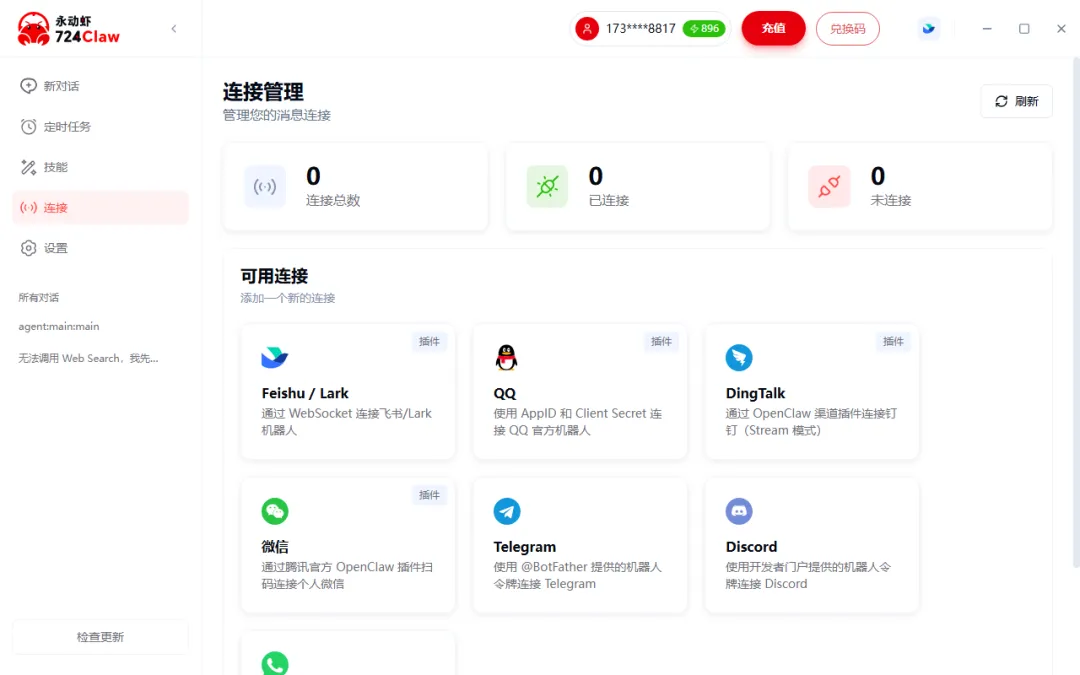Click the Feishu bird logo icon
Image resolution: width=1080 pixels, height=675 pixels.
pyautogui.click(x=275, y=357)
